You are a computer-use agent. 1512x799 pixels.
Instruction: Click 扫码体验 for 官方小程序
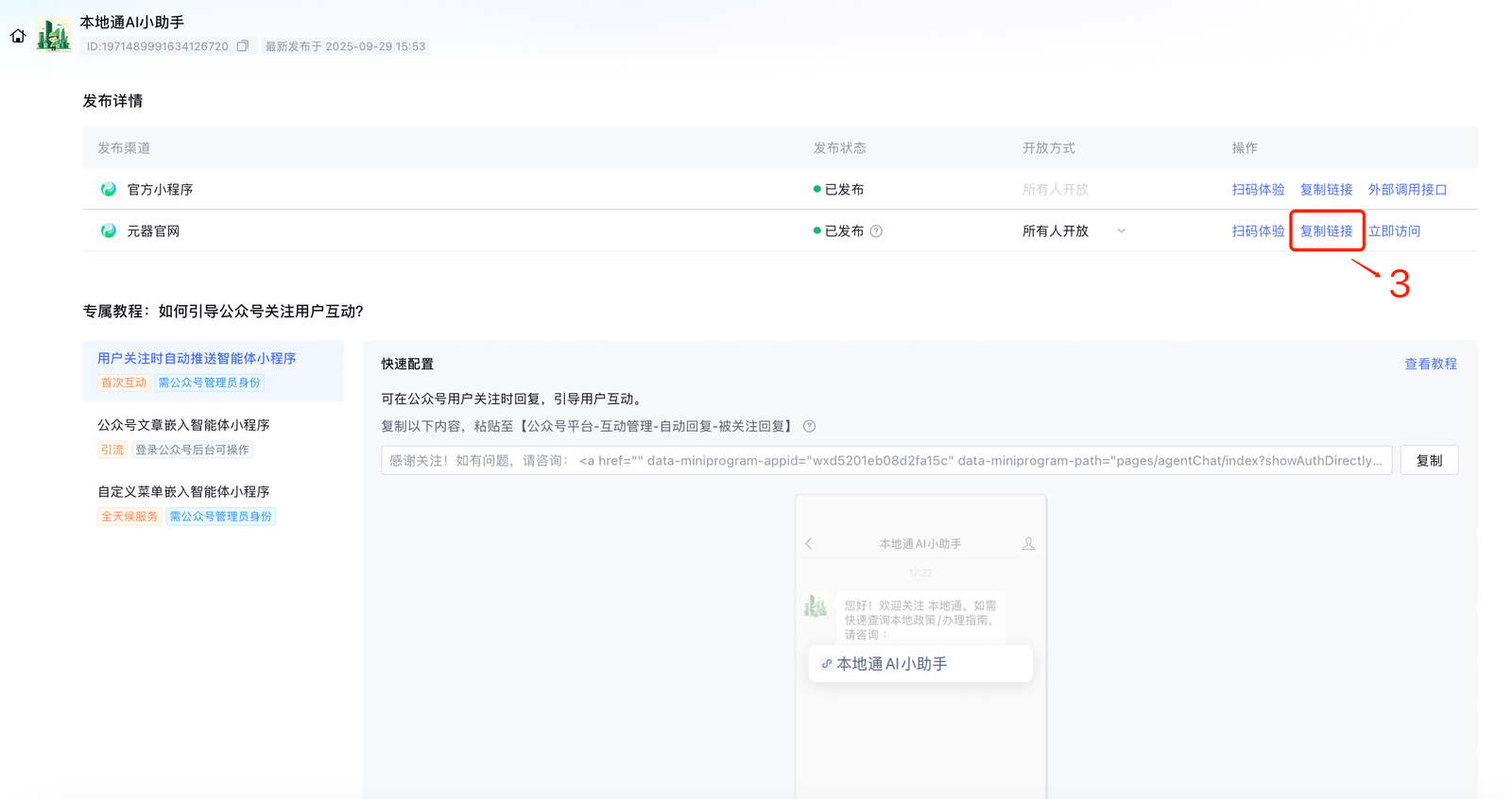pos(1258,190)
